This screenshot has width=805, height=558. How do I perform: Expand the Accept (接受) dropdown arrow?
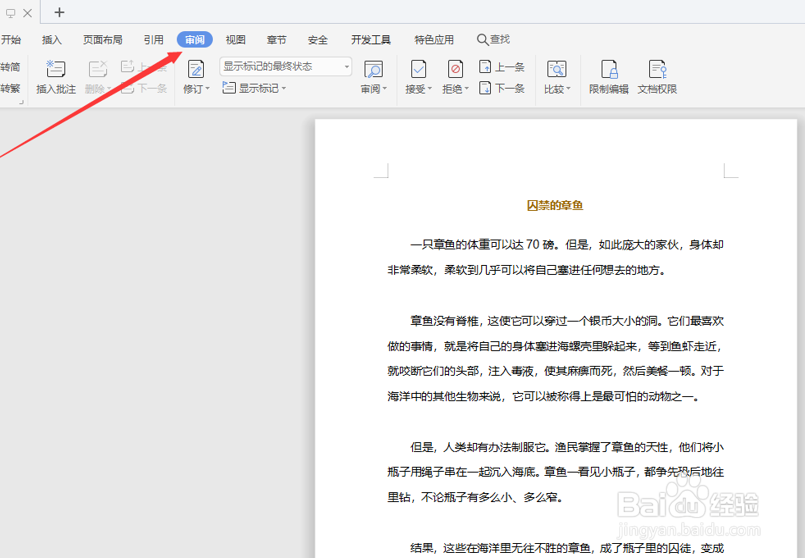tap(430, 89)
